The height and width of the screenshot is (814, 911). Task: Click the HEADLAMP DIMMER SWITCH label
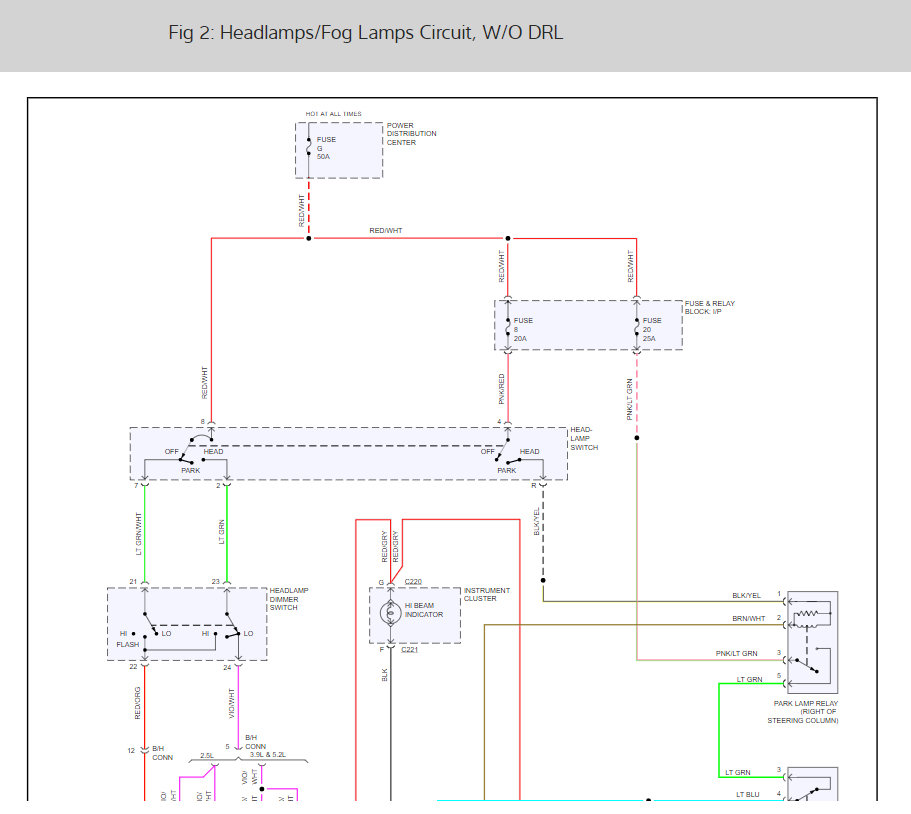point(289,599)
